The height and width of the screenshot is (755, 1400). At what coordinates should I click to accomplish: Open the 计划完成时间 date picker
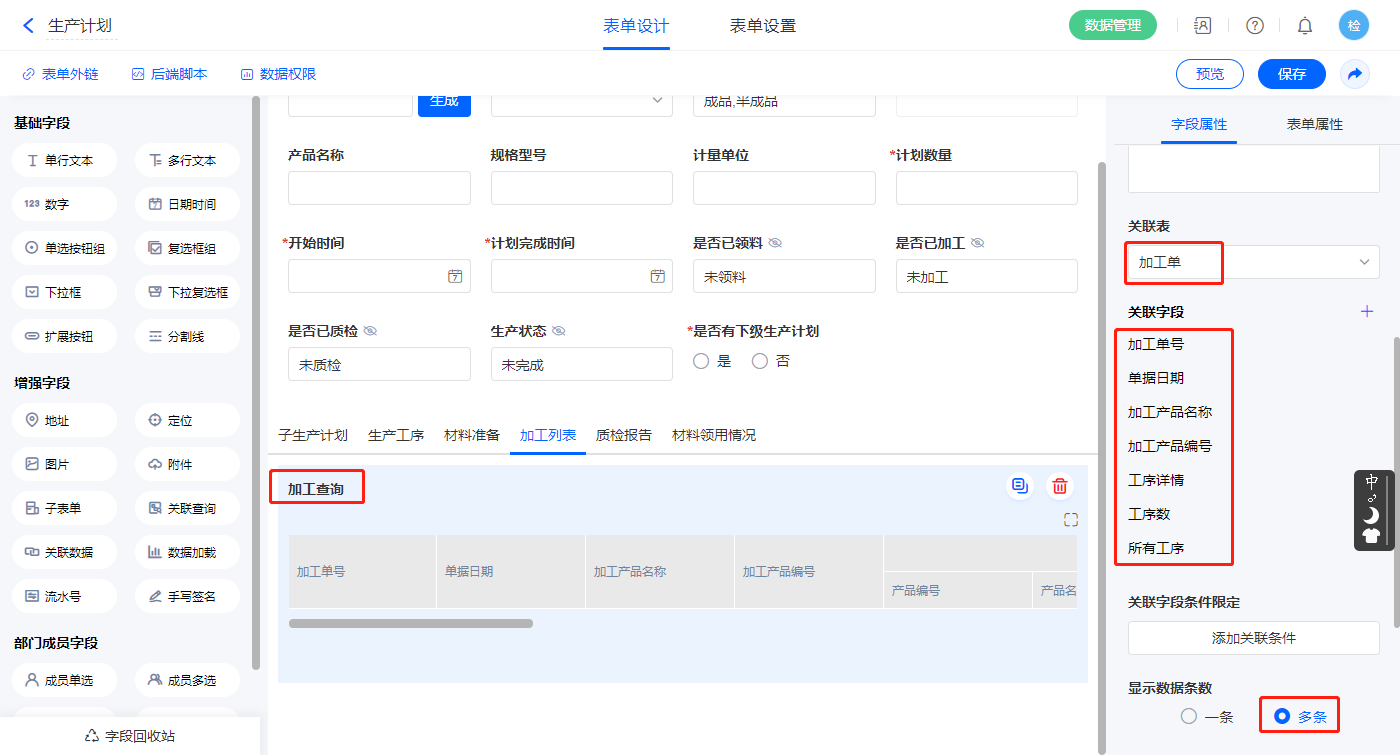coord(657,276)
